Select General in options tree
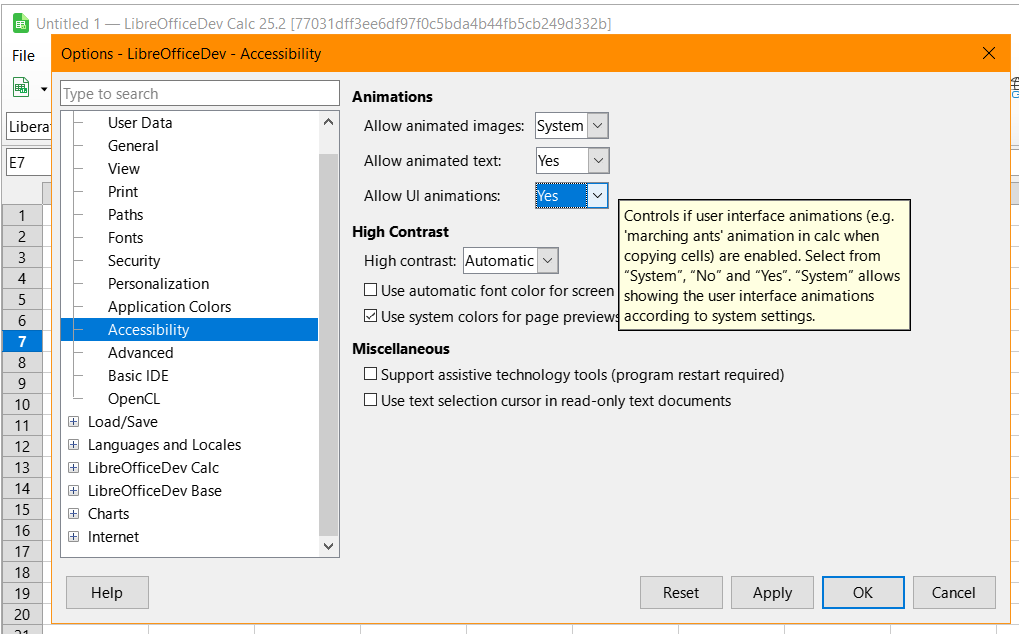Viewport: 1019px width, 634px height. click(x=133, y=146)
